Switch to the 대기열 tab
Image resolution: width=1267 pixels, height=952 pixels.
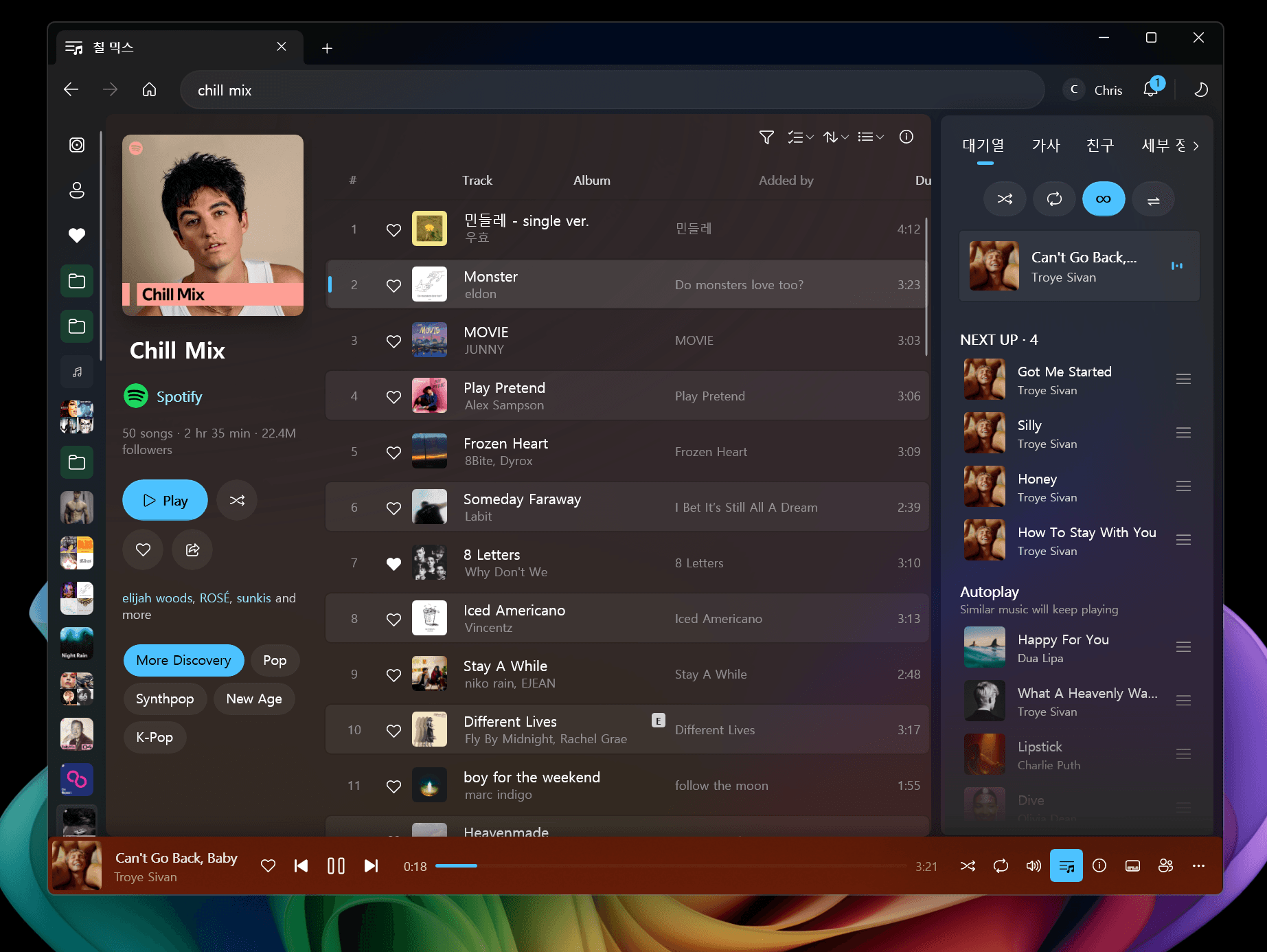983,146
